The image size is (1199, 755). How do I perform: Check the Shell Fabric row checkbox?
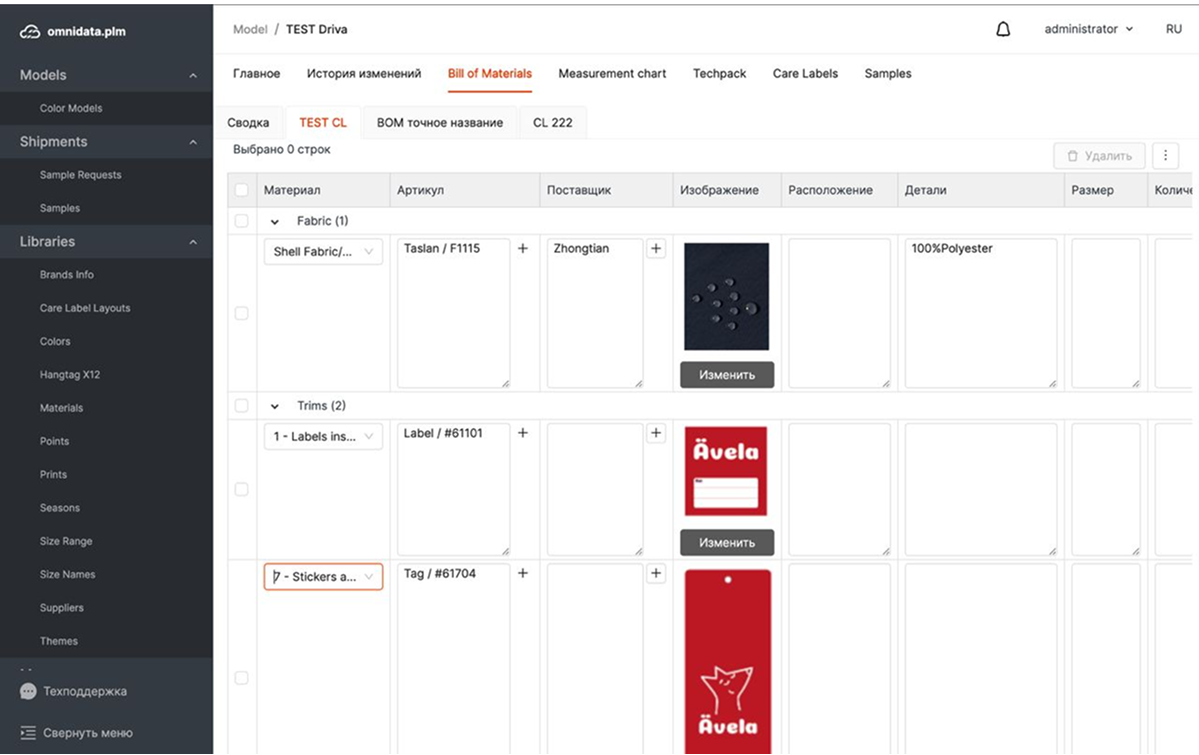click(x=241, y=313)
